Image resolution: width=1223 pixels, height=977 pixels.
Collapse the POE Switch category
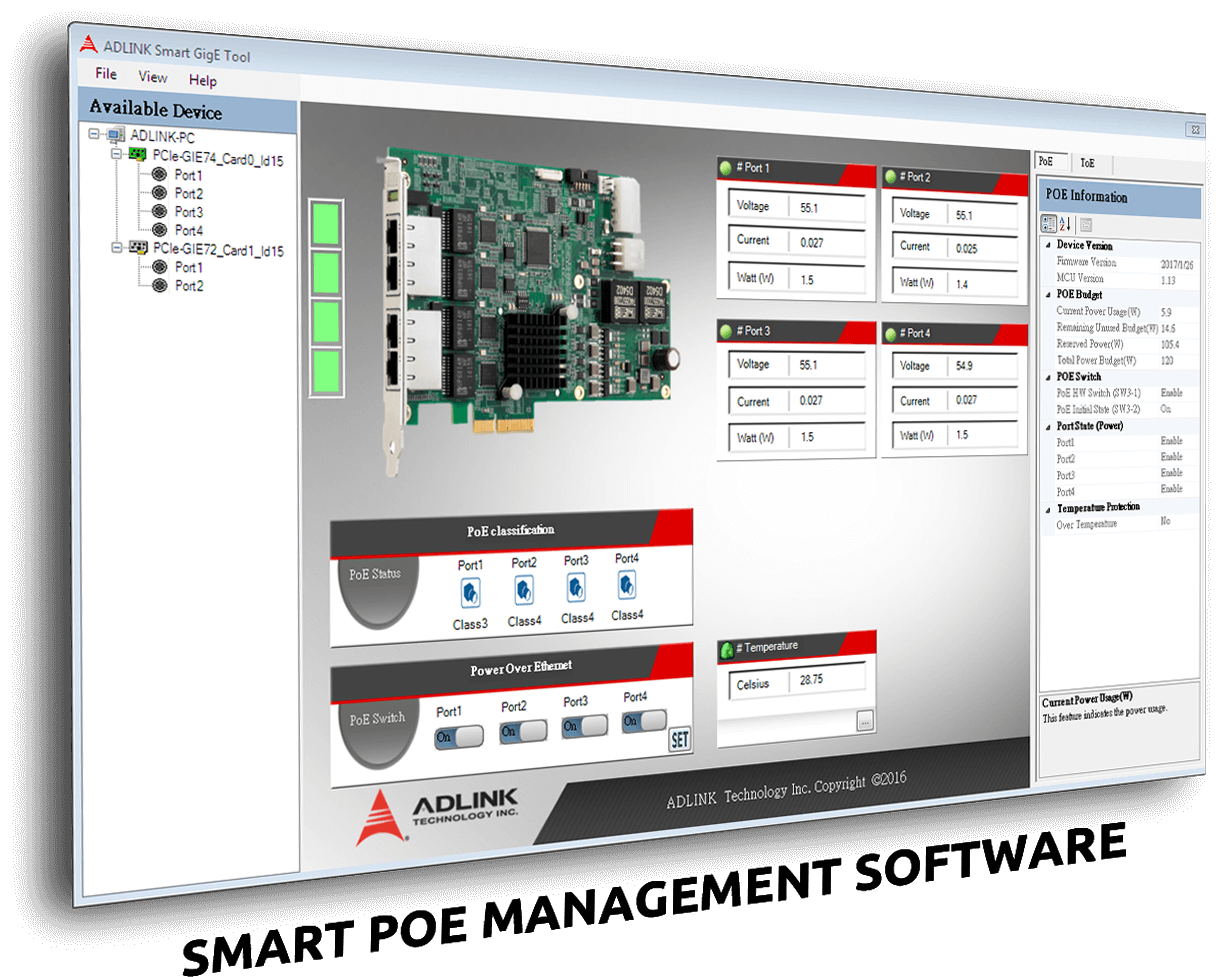(1047, 377)
